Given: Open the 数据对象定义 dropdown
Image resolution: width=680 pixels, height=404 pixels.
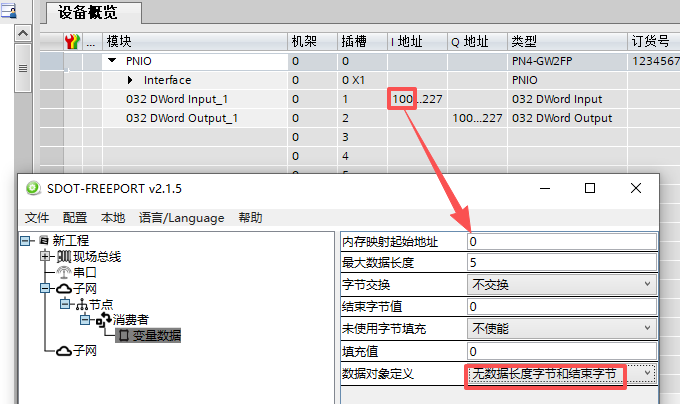Looking at the screenshot, I should pos(648,373).
